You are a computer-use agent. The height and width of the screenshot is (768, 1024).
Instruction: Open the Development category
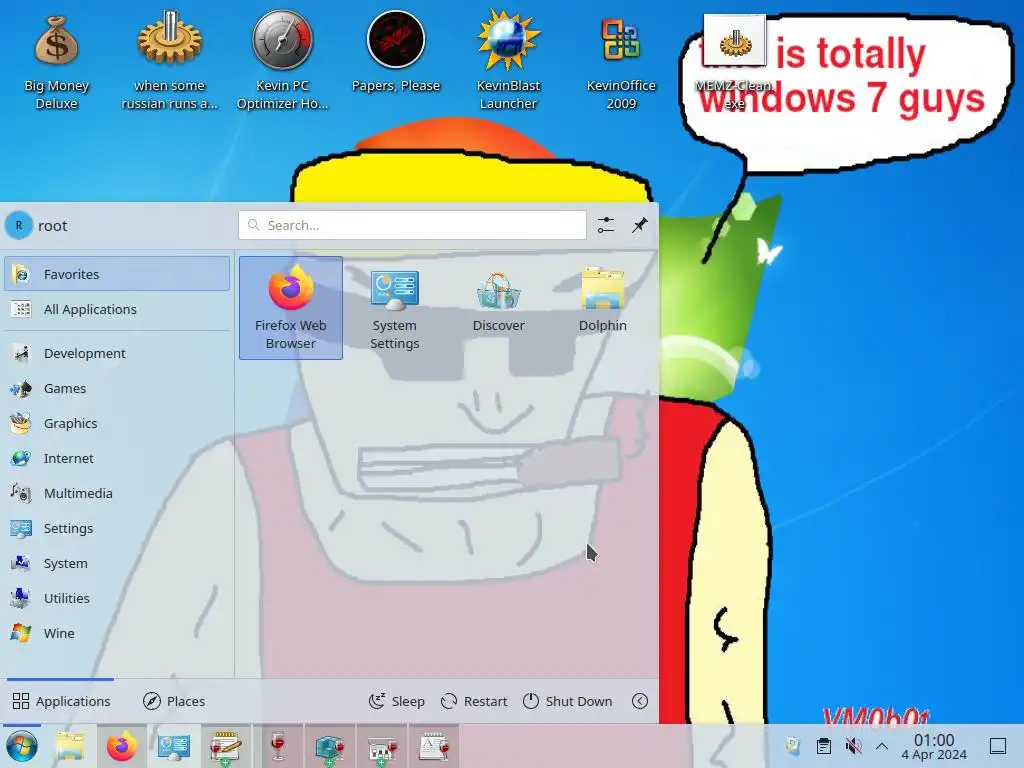pyautogui.click(x=117, y=353)
